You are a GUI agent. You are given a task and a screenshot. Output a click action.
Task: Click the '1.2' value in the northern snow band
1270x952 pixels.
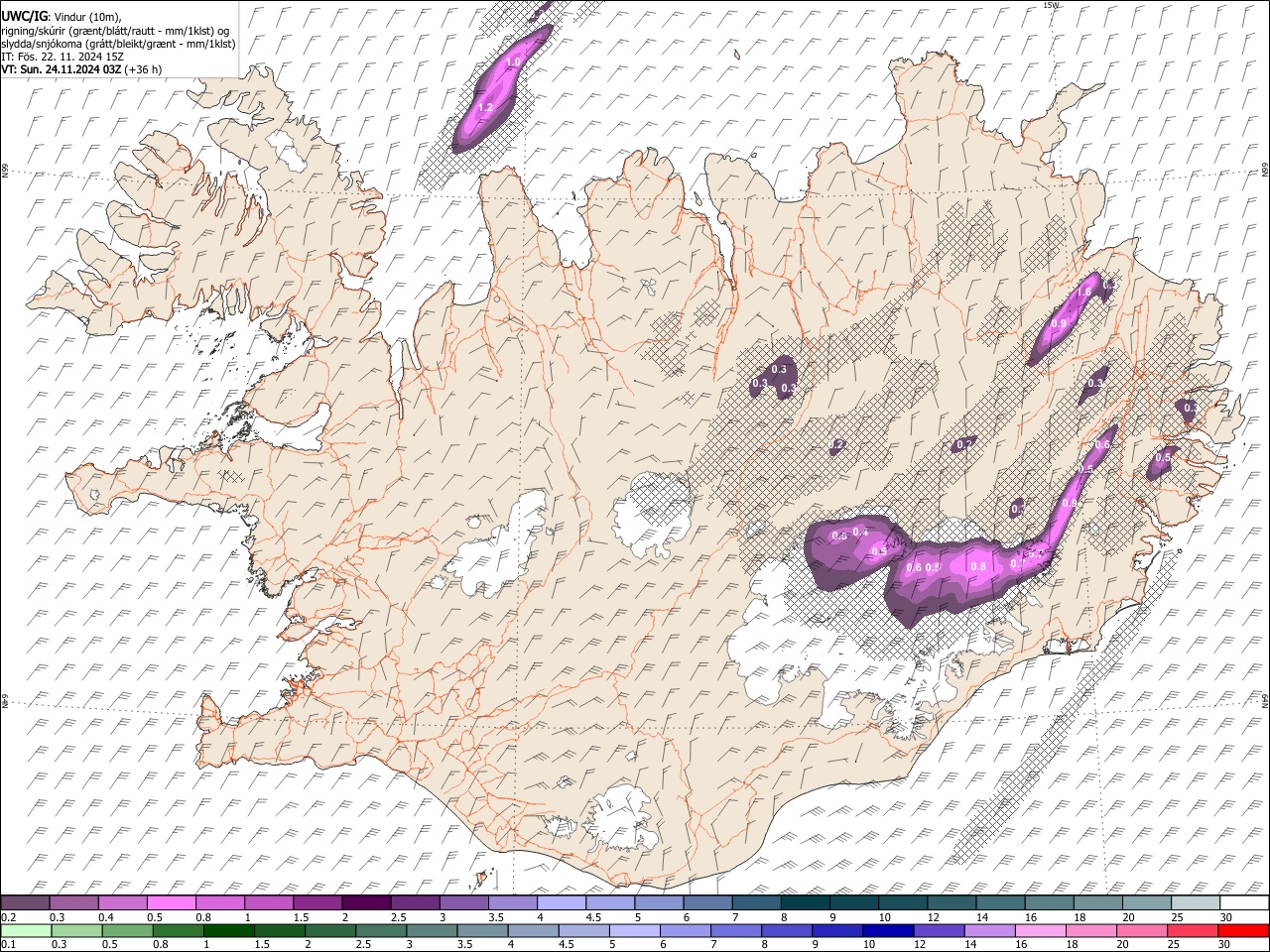coord(485,107)
